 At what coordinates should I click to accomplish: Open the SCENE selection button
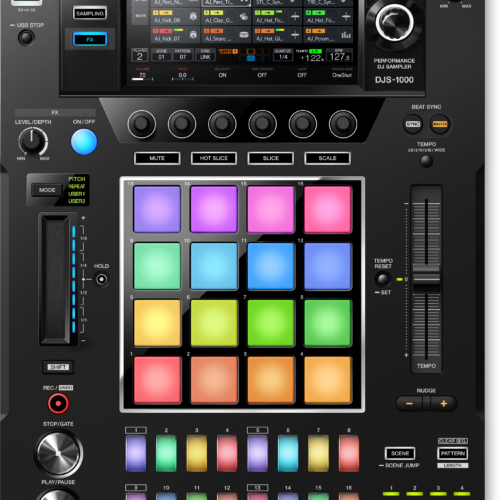pos(400,453)
